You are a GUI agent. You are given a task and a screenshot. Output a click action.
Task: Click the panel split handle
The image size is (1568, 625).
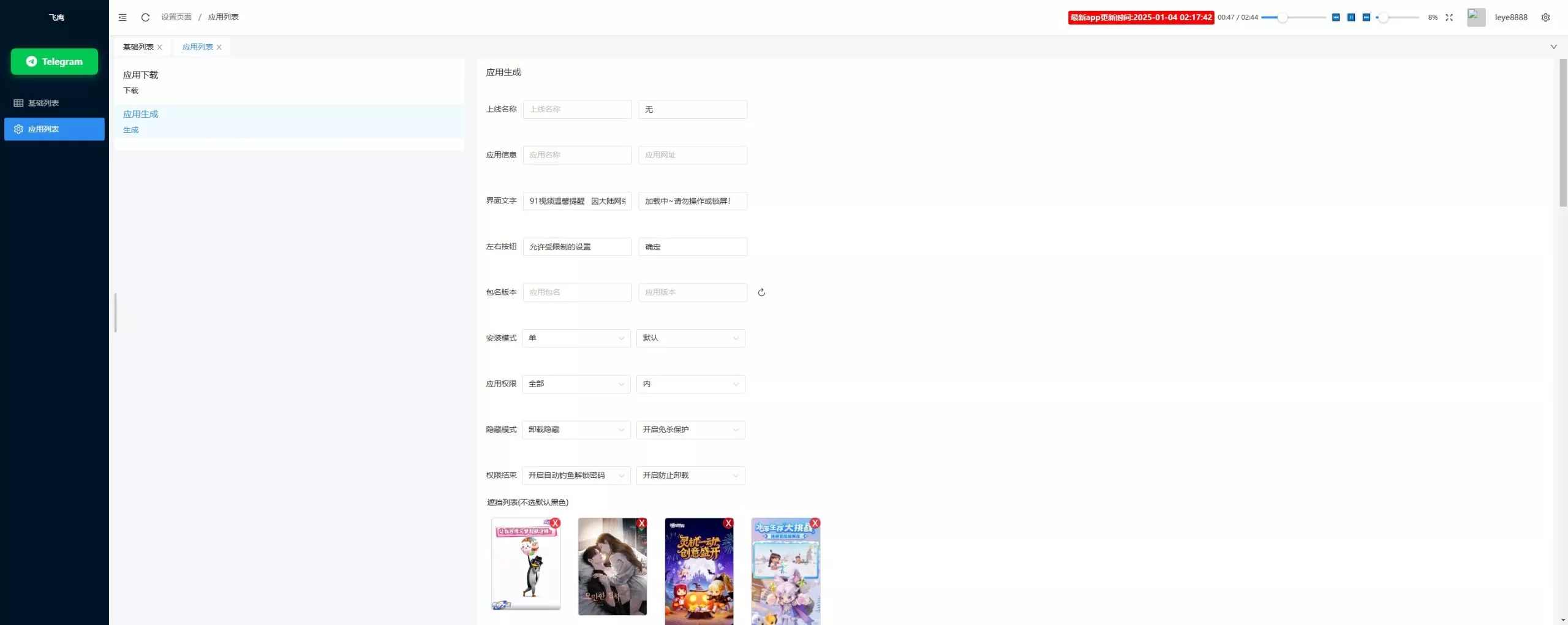[115, 312]
